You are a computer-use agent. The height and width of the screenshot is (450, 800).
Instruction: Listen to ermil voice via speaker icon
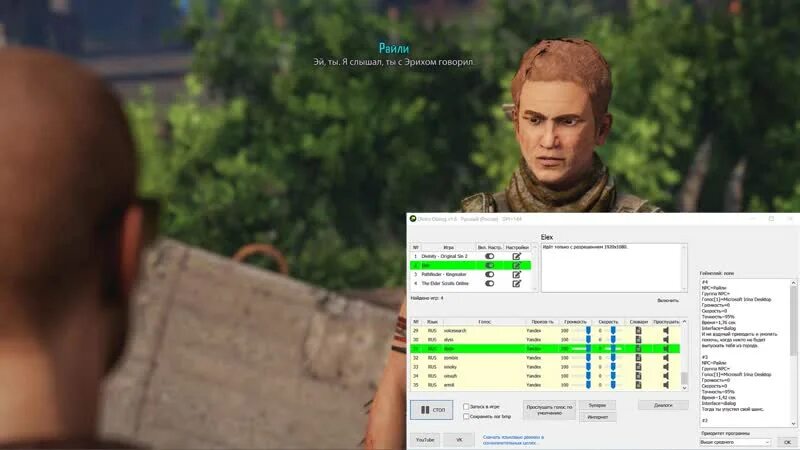666,385
